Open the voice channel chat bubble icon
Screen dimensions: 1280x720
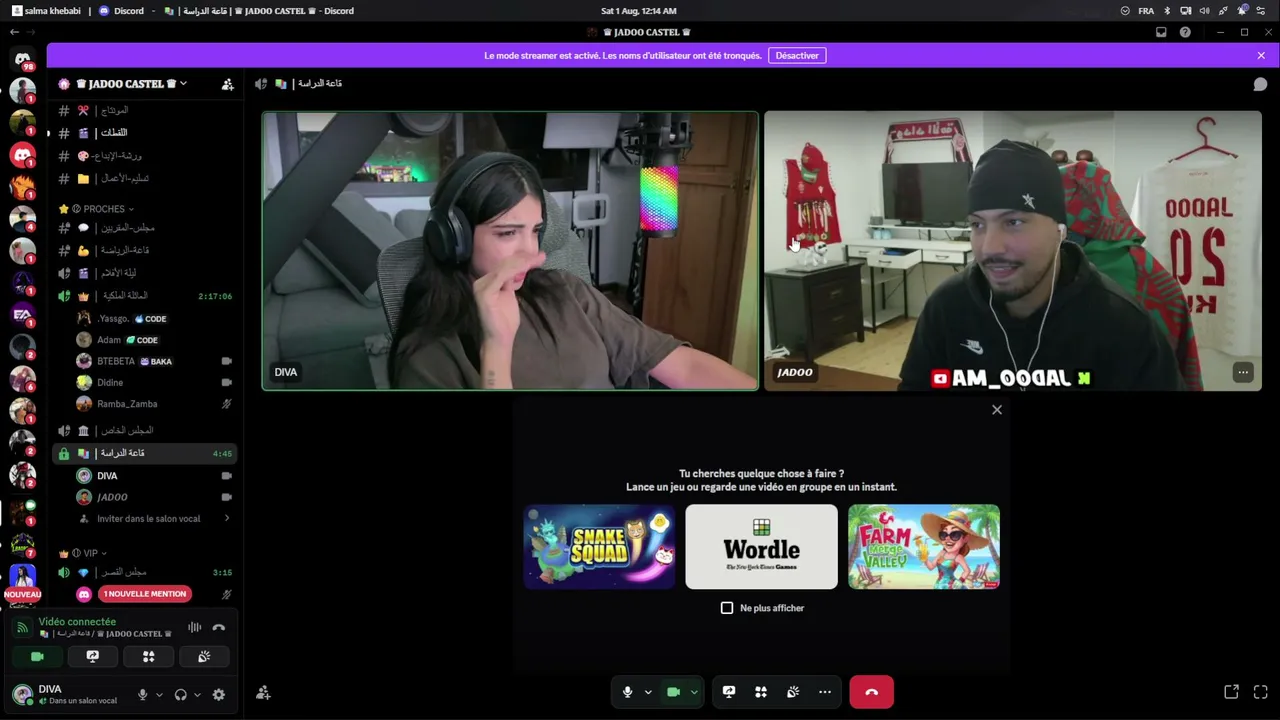pos(1260,84)
